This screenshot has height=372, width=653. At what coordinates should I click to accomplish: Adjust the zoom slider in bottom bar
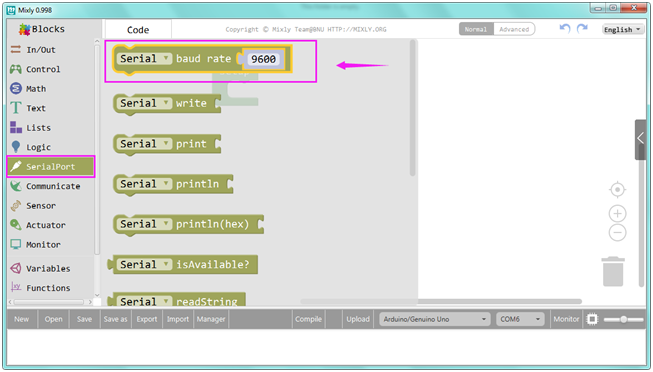coord(623,320)
